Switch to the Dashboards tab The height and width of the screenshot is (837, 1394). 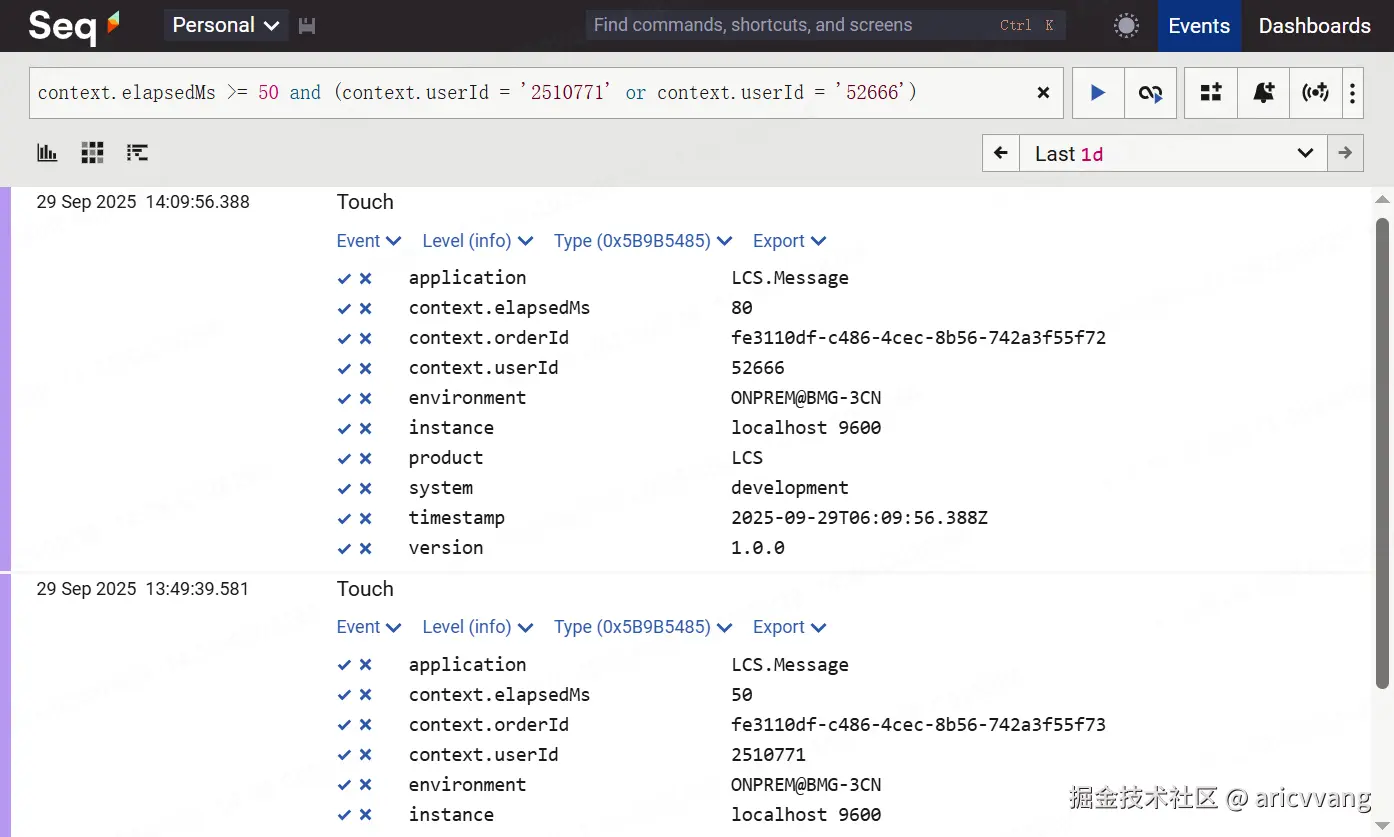click(x=1314, y=26)
